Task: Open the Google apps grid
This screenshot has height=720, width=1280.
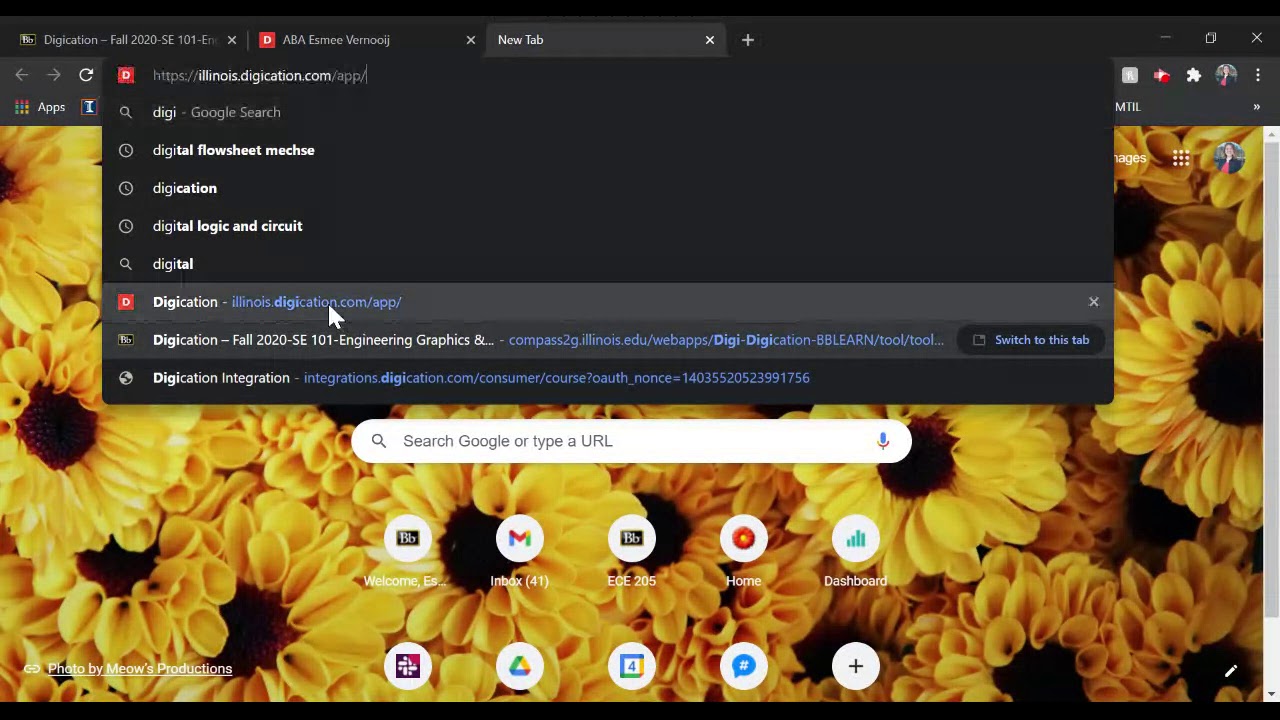Action: (1181, 158)
